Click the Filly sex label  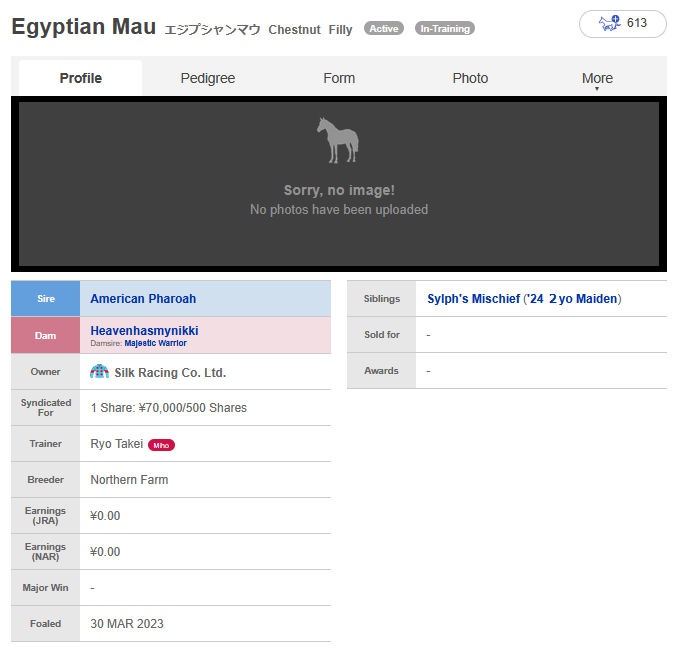(340, 30)
